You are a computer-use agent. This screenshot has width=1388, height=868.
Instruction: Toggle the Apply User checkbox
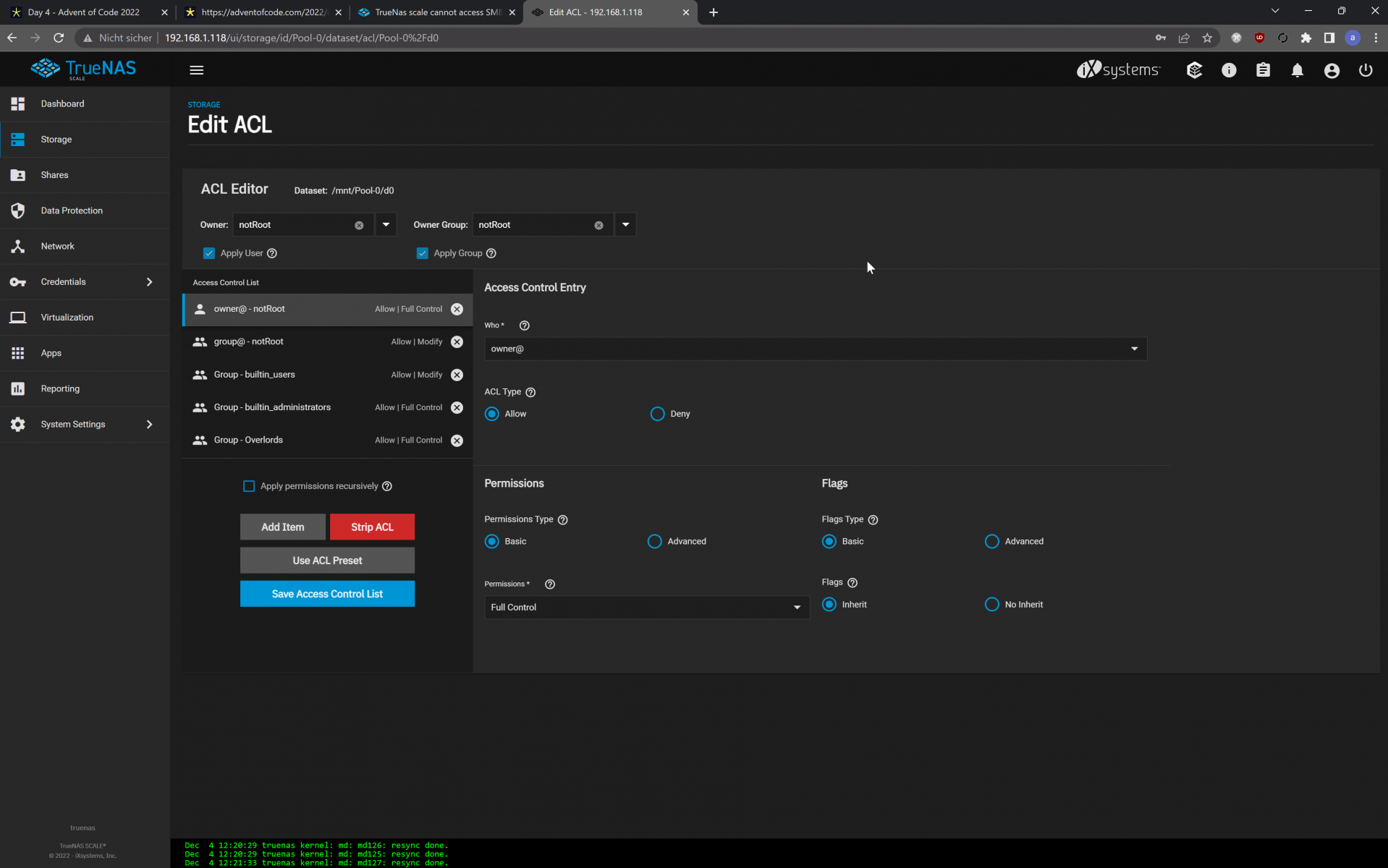(209, 253)
